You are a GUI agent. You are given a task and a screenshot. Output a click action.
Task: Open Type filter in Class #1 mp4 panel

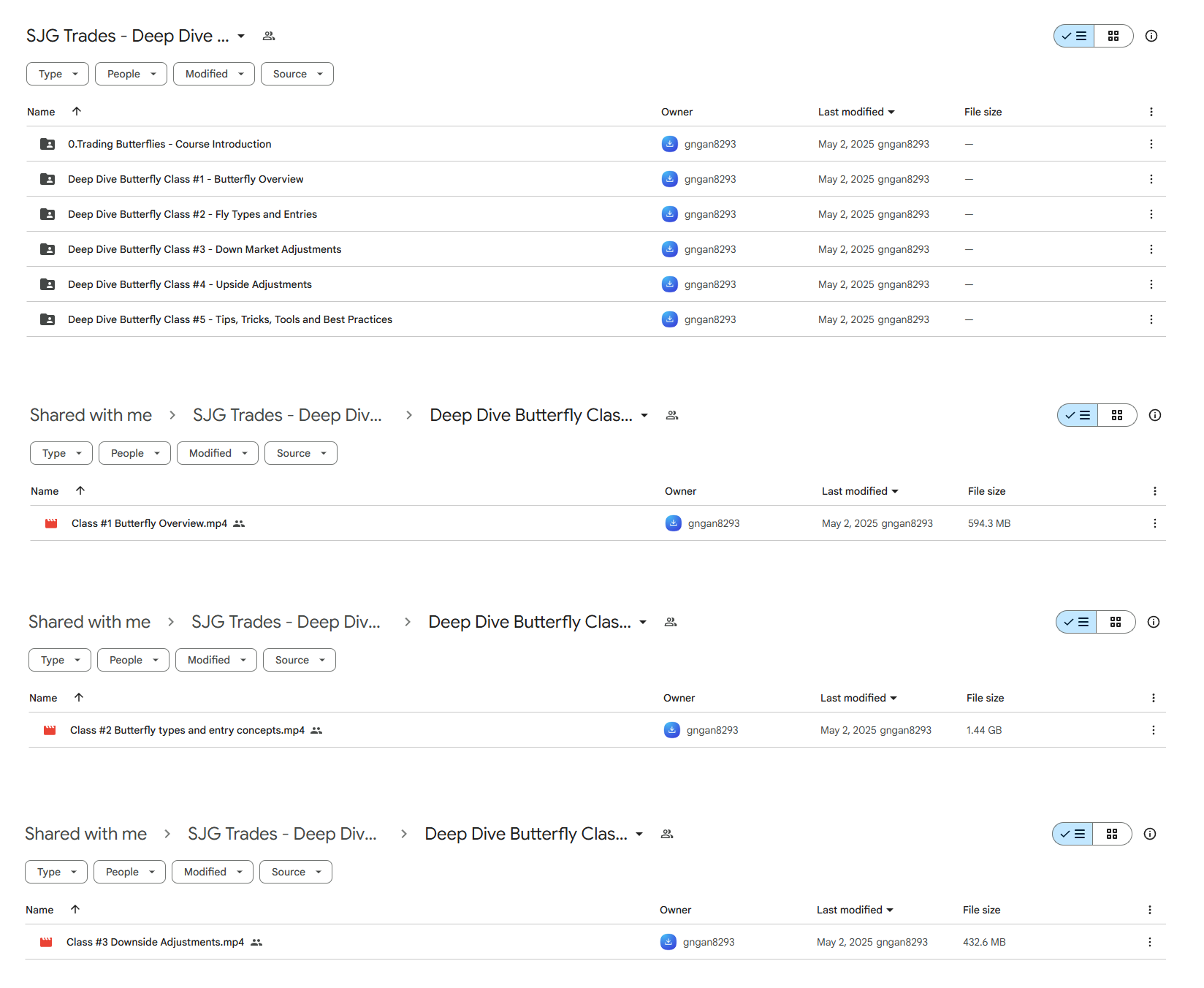click(61, 453)
